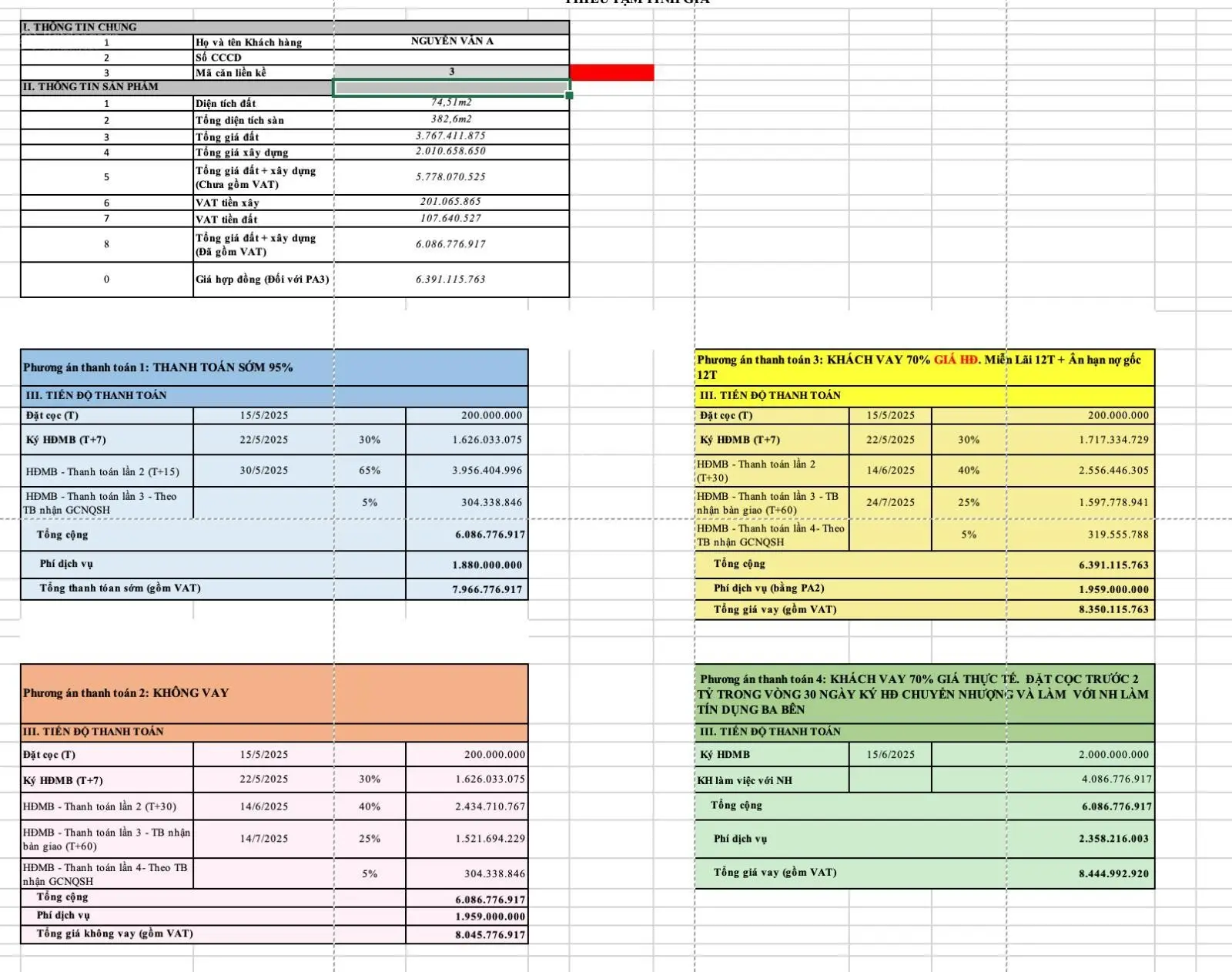Image resolution: width=1232 pixels, height=972 pixels.
Task: Select the plan 3 loan total '8.350.115.763'
Action: coord(1080,609)
